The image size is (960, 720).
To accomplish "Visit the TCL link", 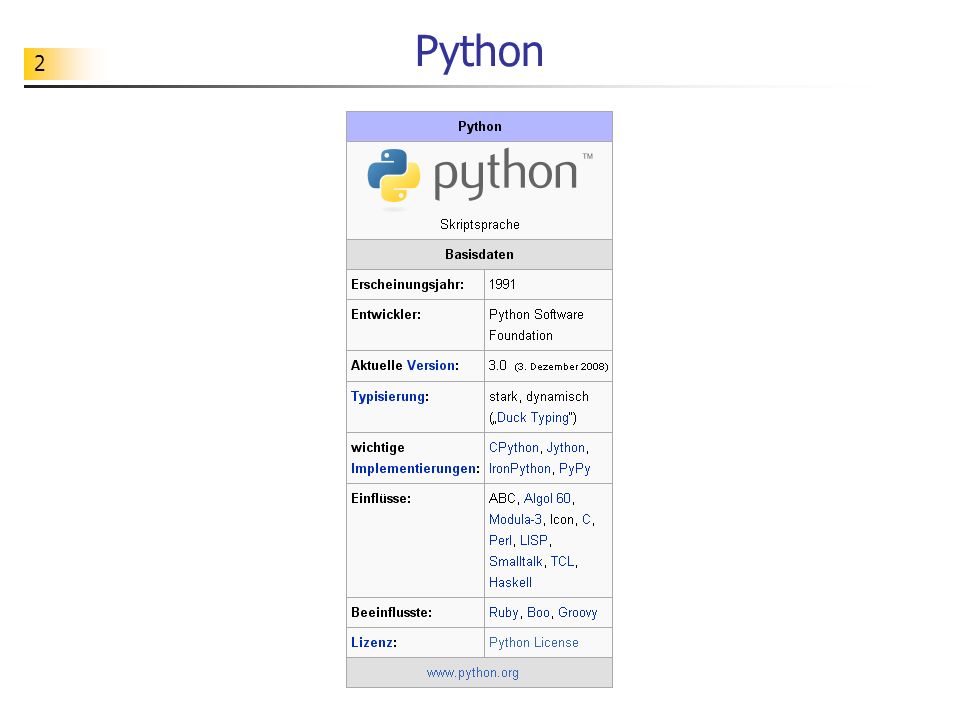I will [563, 561].
